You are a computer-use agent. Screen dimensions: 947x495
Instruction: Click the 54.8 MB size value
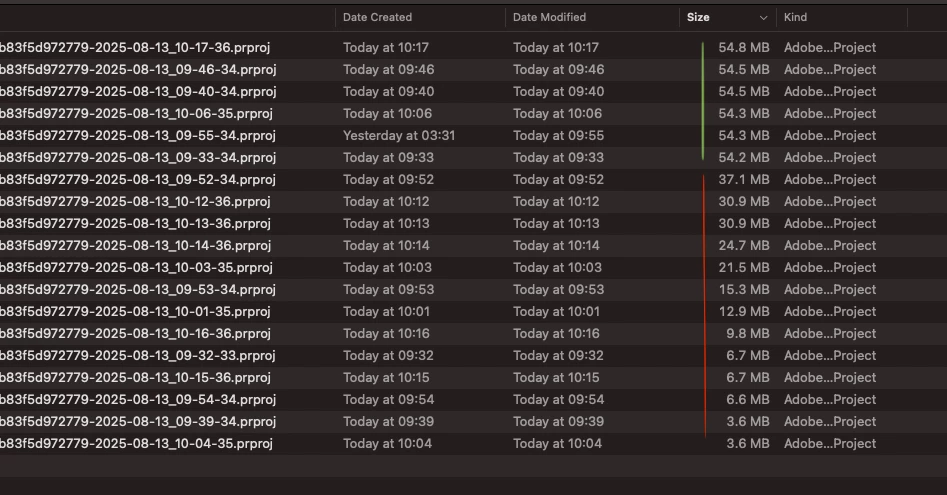(744, 48)
